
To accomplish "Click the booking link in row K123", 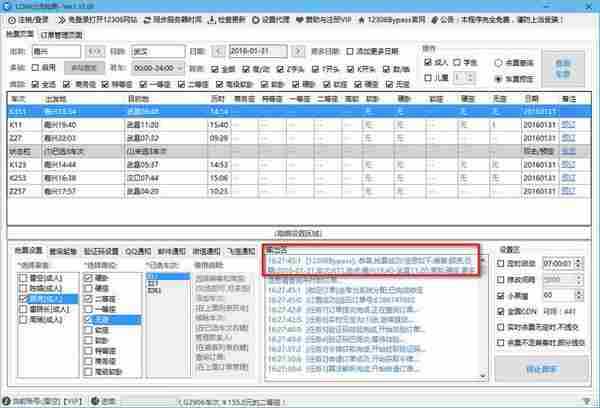I will pos(568,165).
